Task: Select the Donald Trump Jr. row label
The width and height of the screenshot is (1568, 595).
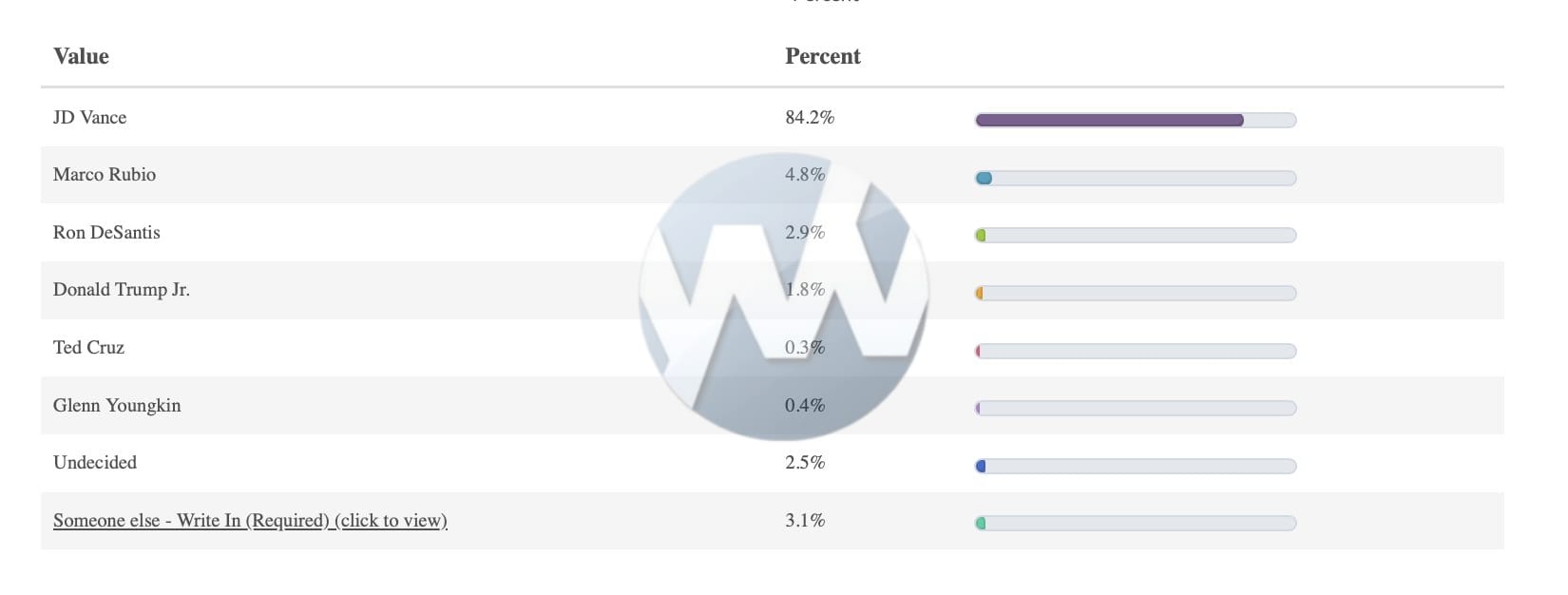Action: (122, 290)
